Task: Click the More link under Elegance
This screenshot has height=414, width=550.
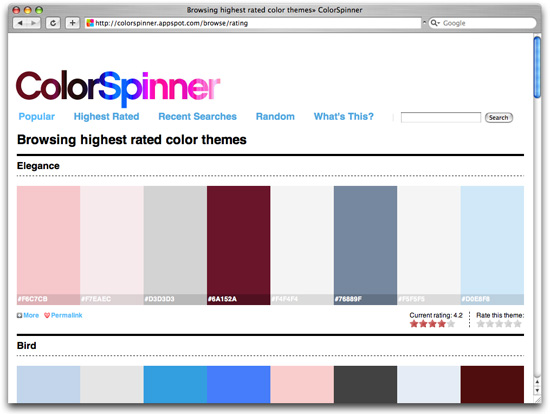Action: coord(31,315)
